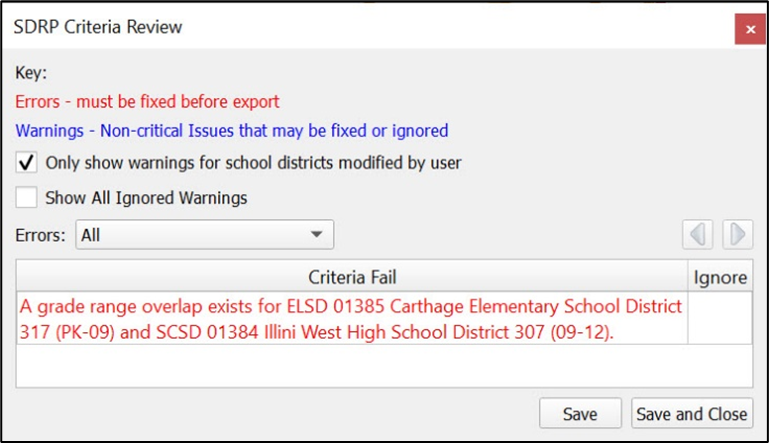769x443 pixels.
Task: Click Save and Close
Action: [691, 413]
